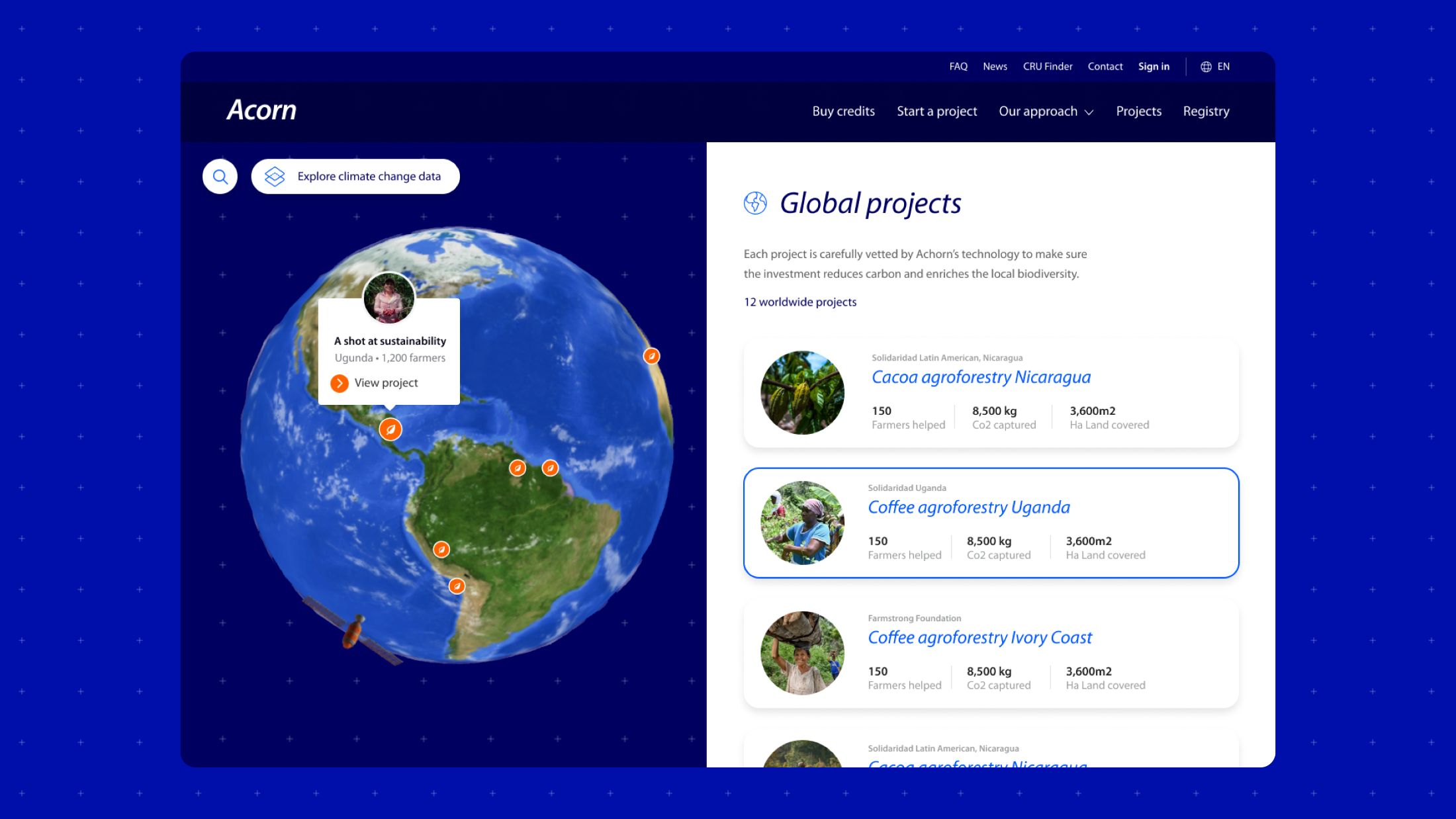Select the large Central America map pin
This screenshot has height=819, width=1456.
pos(390,429)
